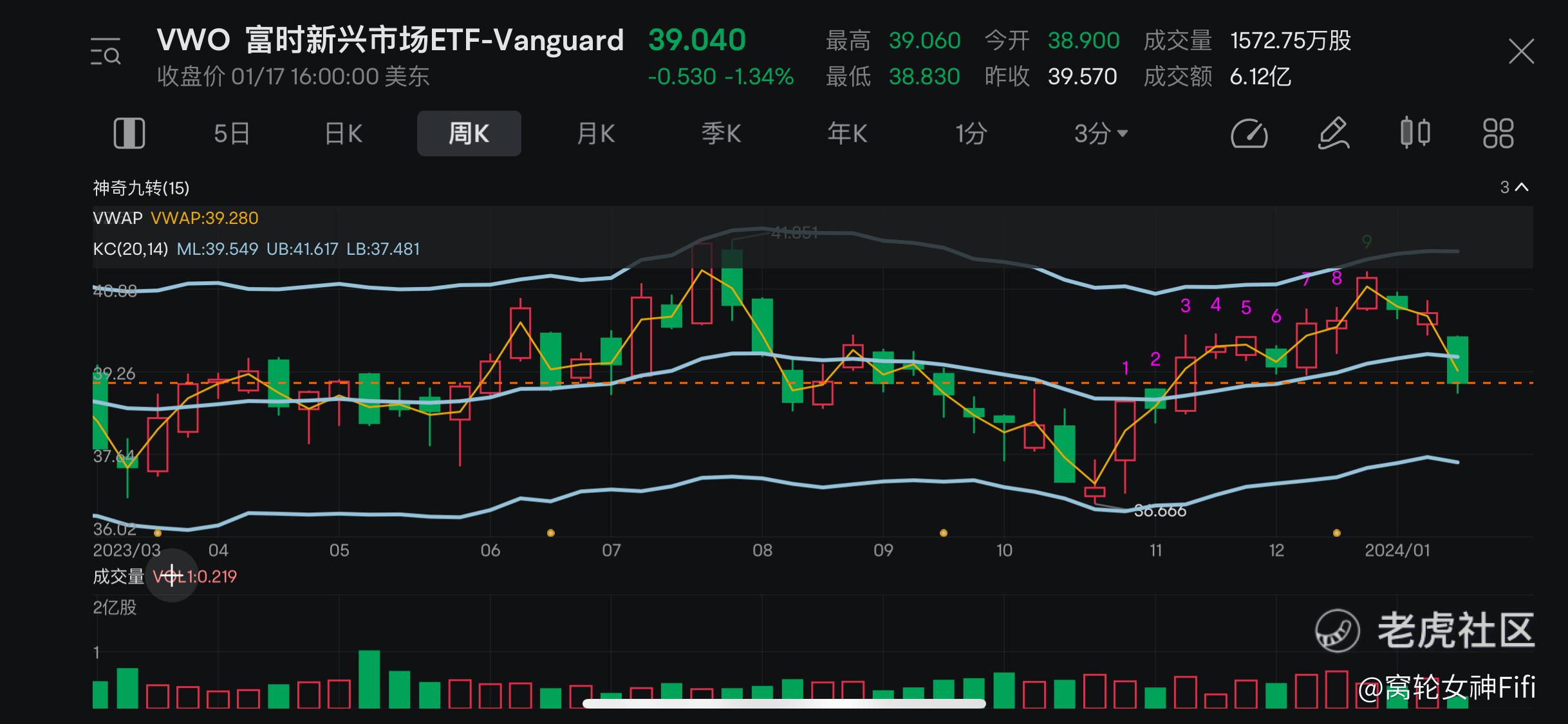Switch to 5日 chart tab
The height and width of the screenshot is (724, 1568).
pyautogui.click(x=232, y=134)
